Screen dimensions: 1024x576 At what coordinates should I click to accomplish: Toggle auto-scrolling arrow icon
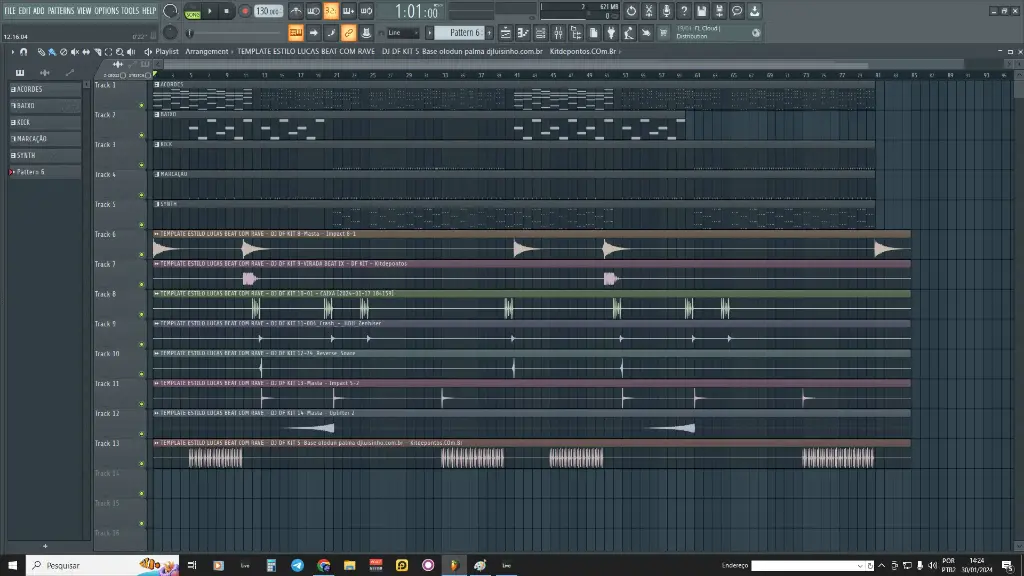point(313,33)
